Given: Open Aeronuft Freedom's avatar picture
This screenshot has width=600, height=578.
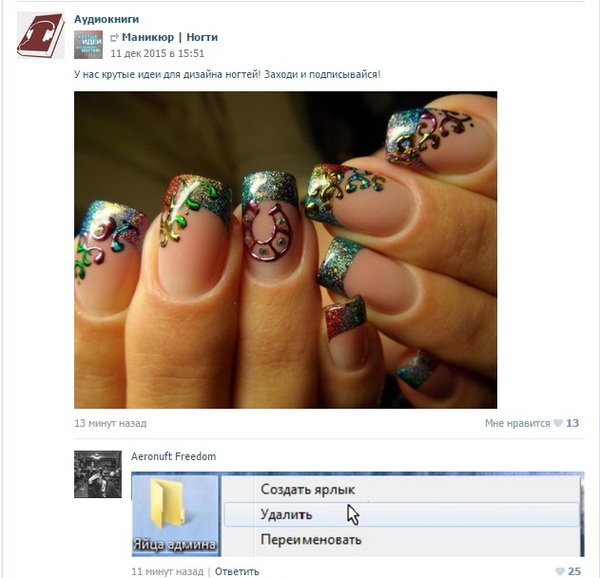Looking at the screenshot, I should click(98, 474).
